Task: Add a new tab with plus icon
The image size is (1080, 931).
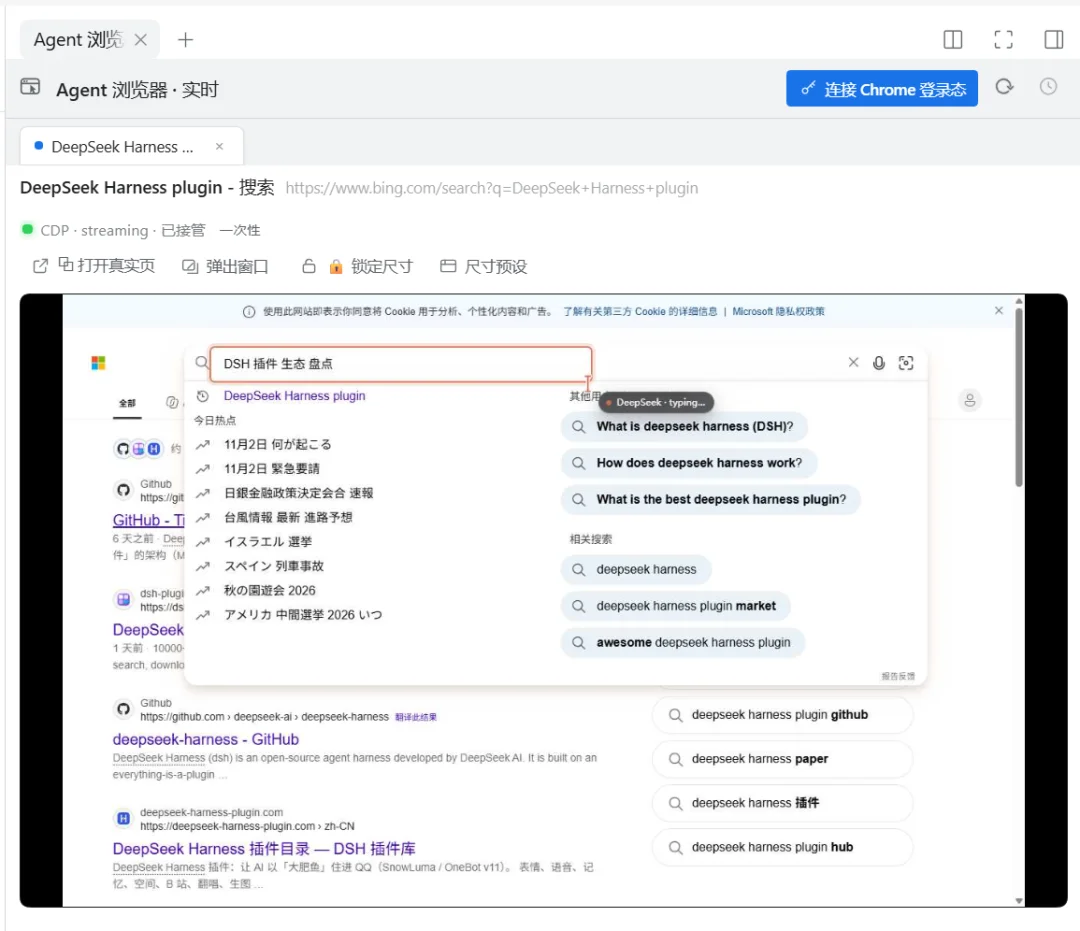Action: click(x=185, y=40)
